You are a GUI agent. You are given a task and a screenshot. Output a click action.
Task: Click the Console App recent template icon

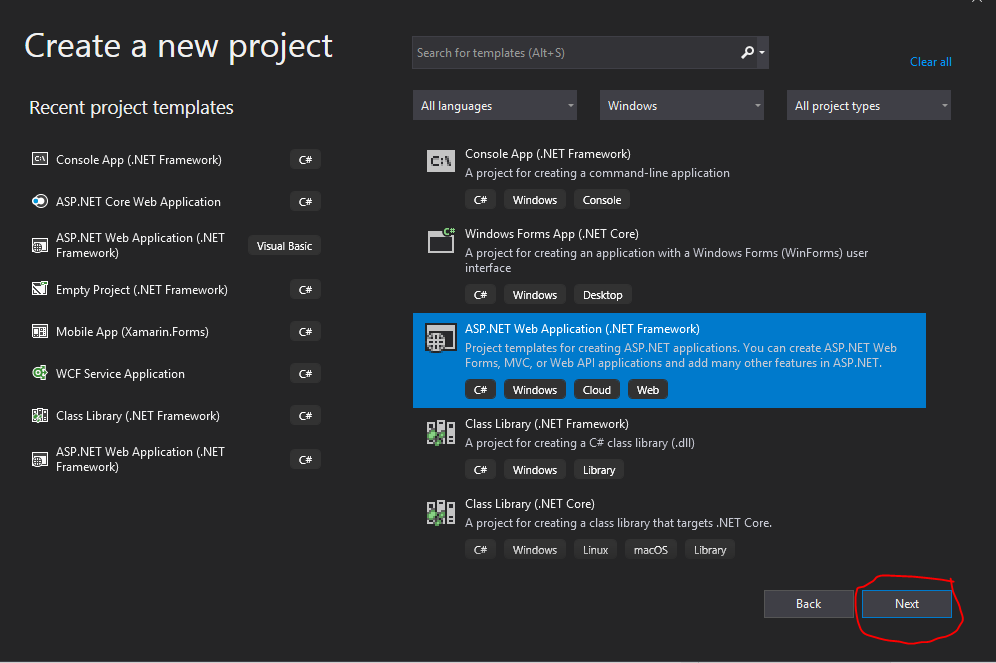point(40,159)
